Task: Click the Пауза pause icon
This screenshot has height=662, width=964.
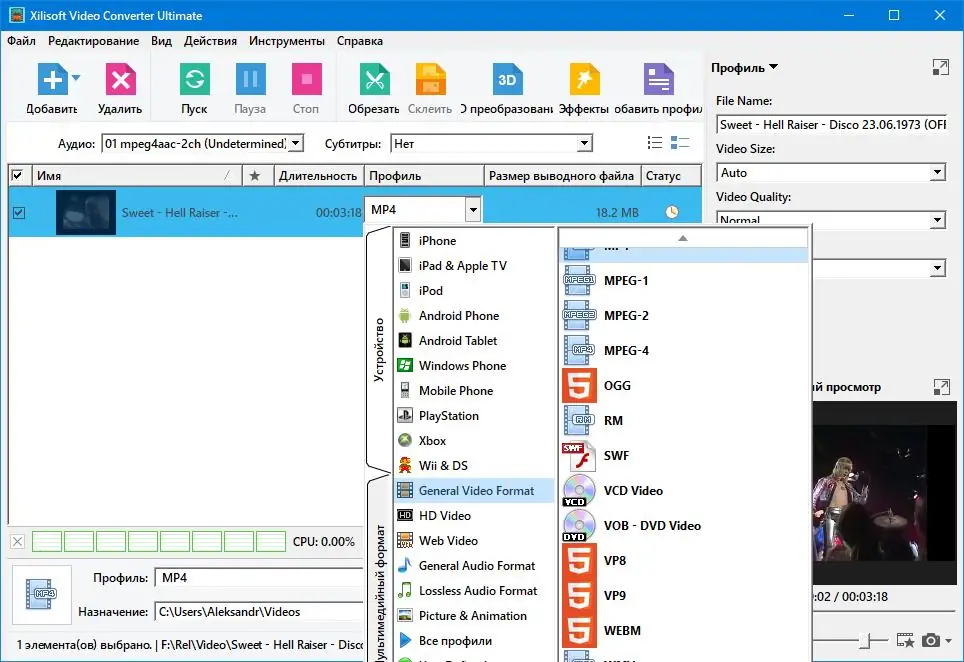Action: (250, 79)
